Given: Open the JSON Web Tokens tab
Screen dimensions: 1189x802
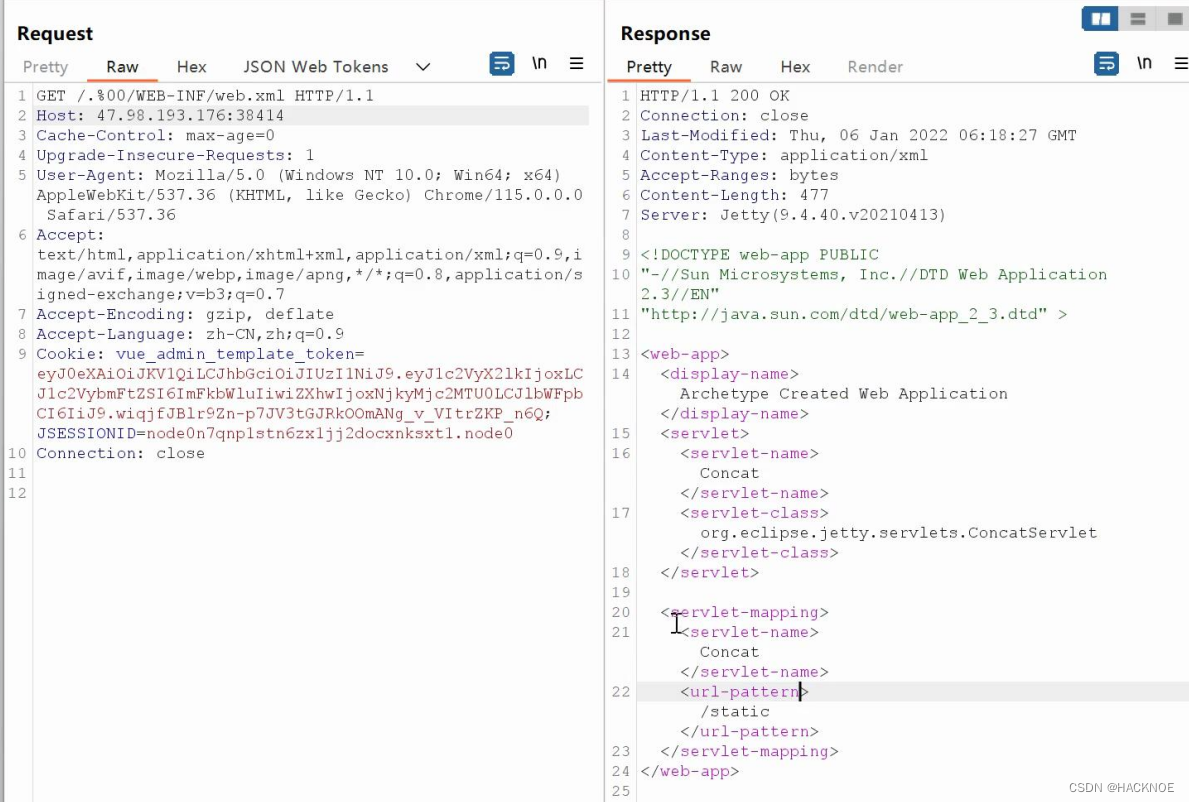Looking at the screenshot, I should [315, 67].
